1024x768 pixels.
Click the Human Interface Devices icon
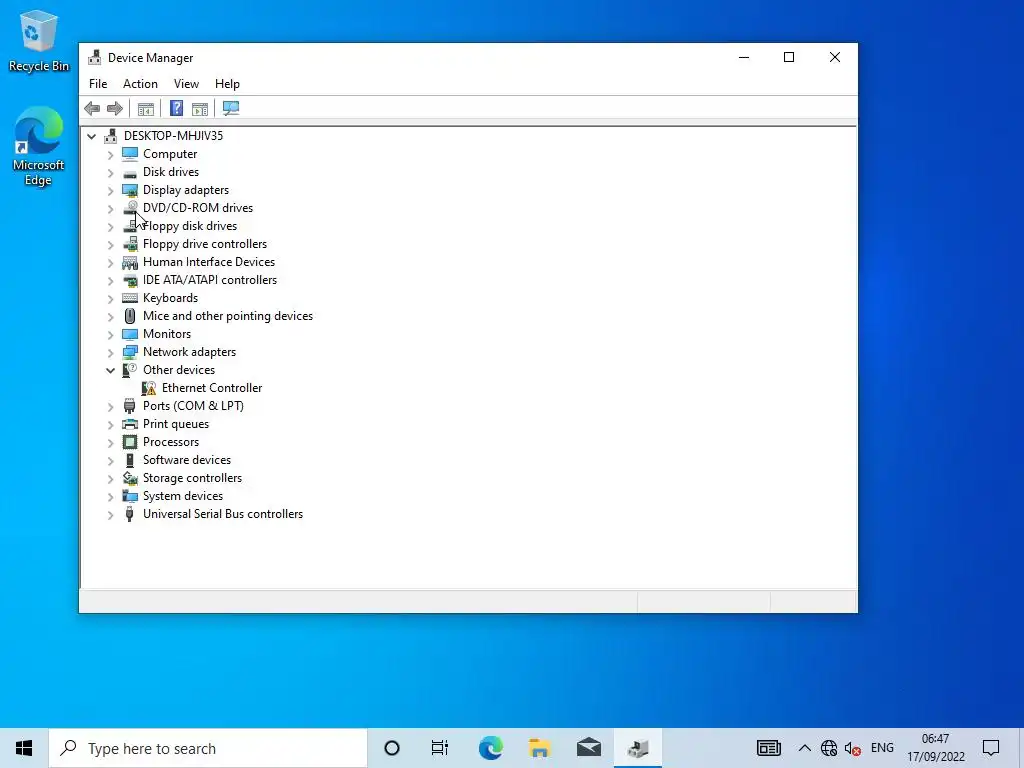click(x=130, y=263)
